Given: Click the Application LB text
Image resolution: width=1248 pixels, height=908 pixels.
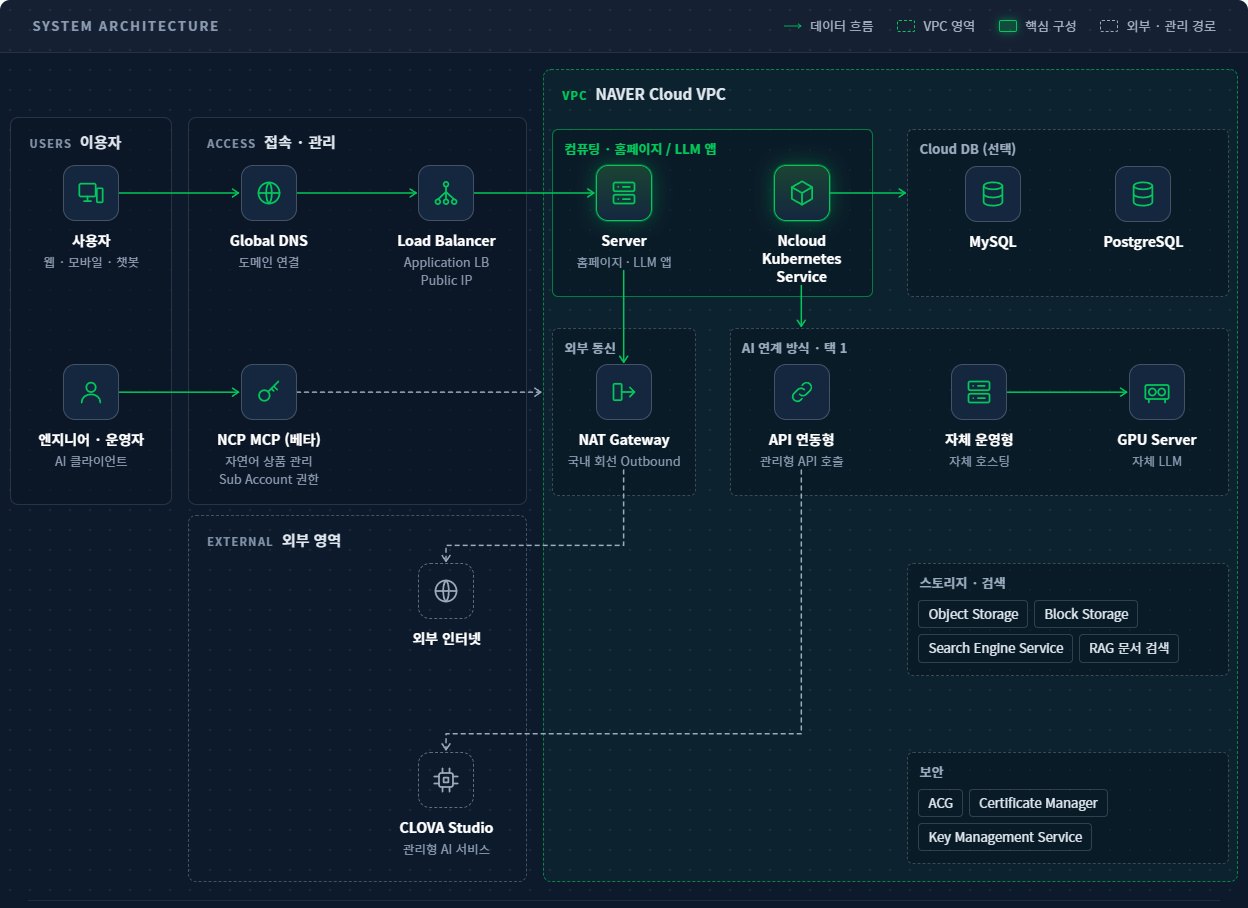Looking at the screenshot, I should (446, 263).
